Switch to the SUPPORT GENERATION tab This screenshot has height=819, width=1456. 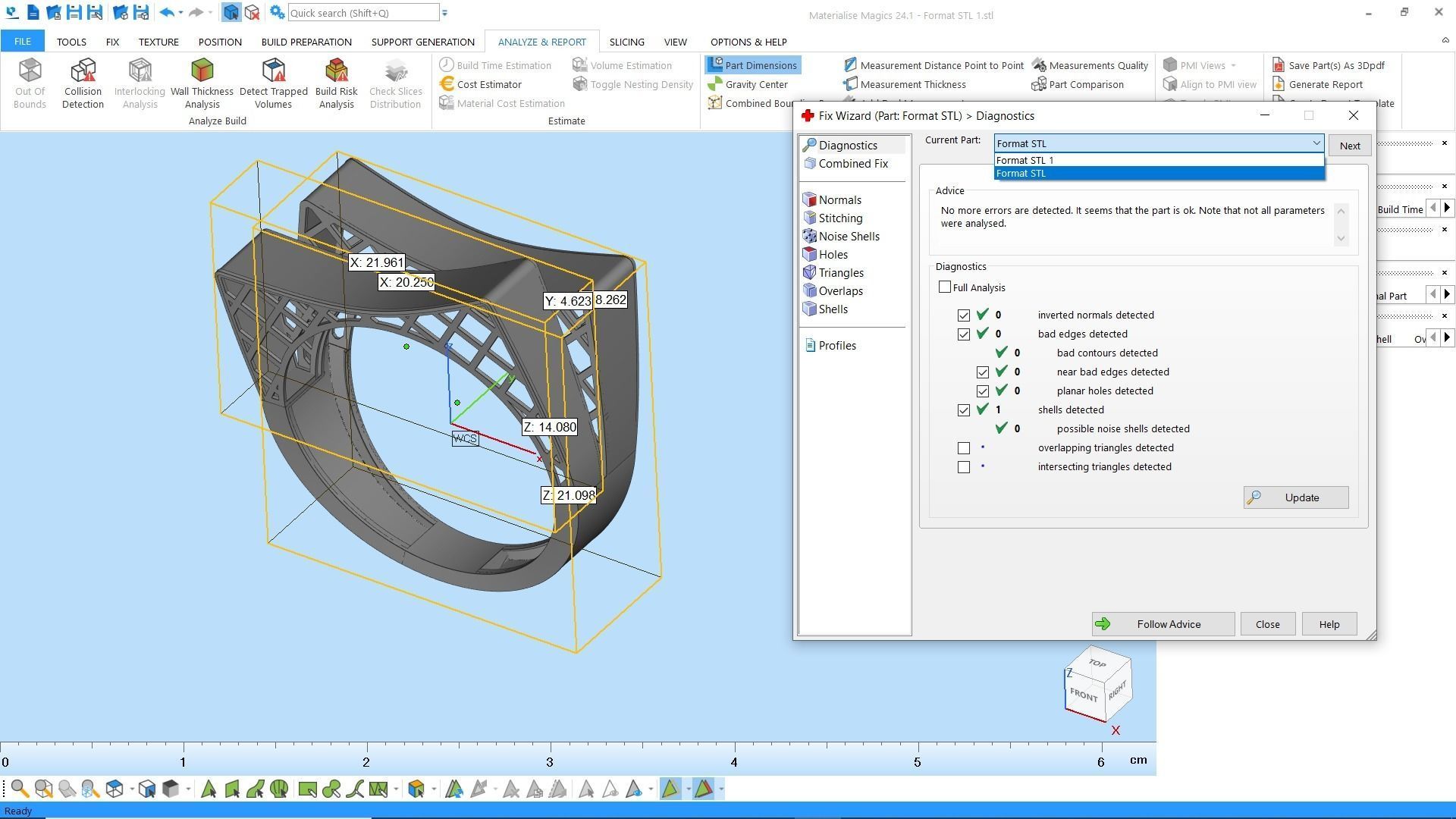[423, 42]
